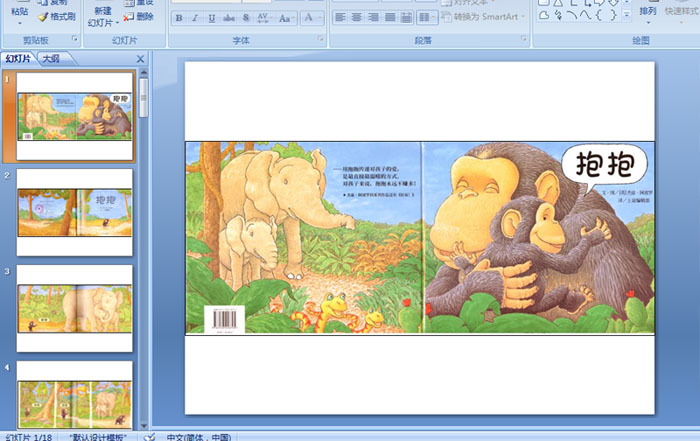Select slide 3 thumbnail

tap(75, 308)
